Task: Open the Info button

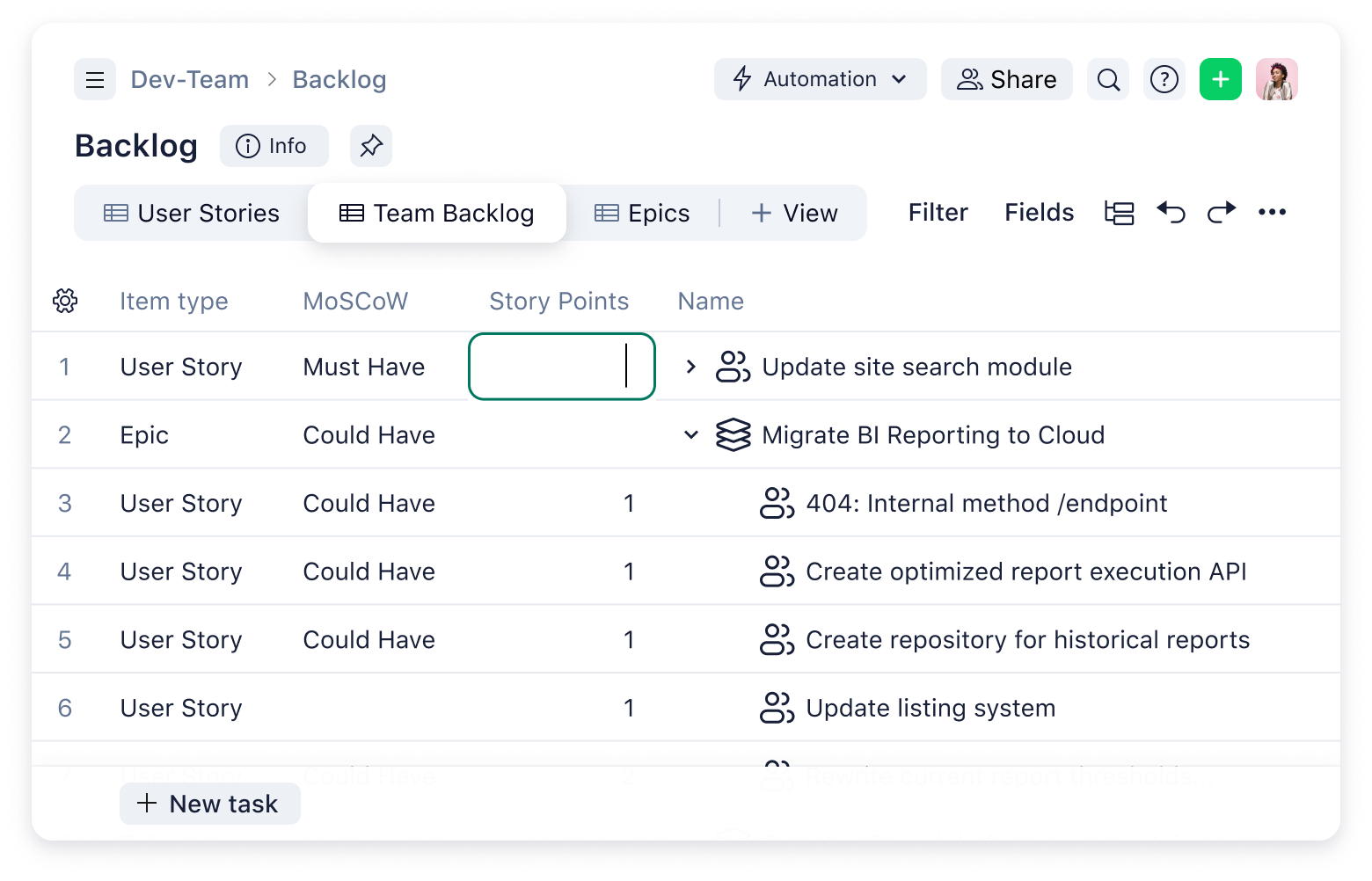Action: (274, 146)
